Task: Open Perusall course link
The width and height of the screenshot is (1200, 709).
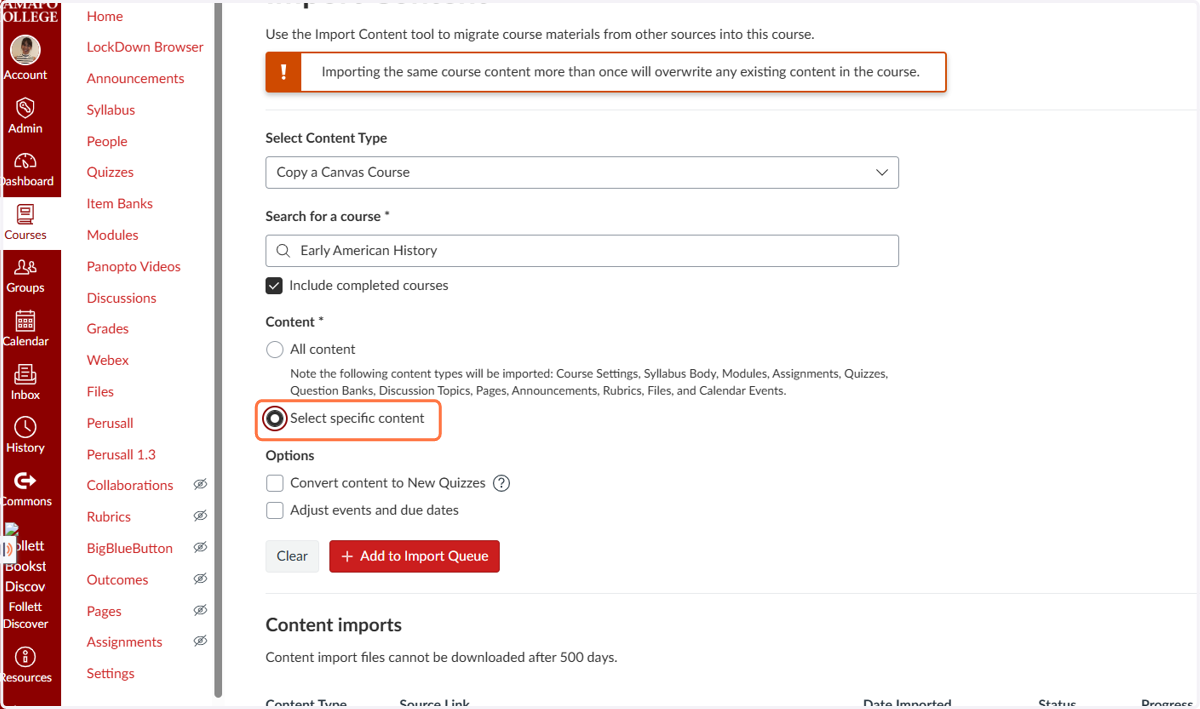Action: (x=110, y=423)
